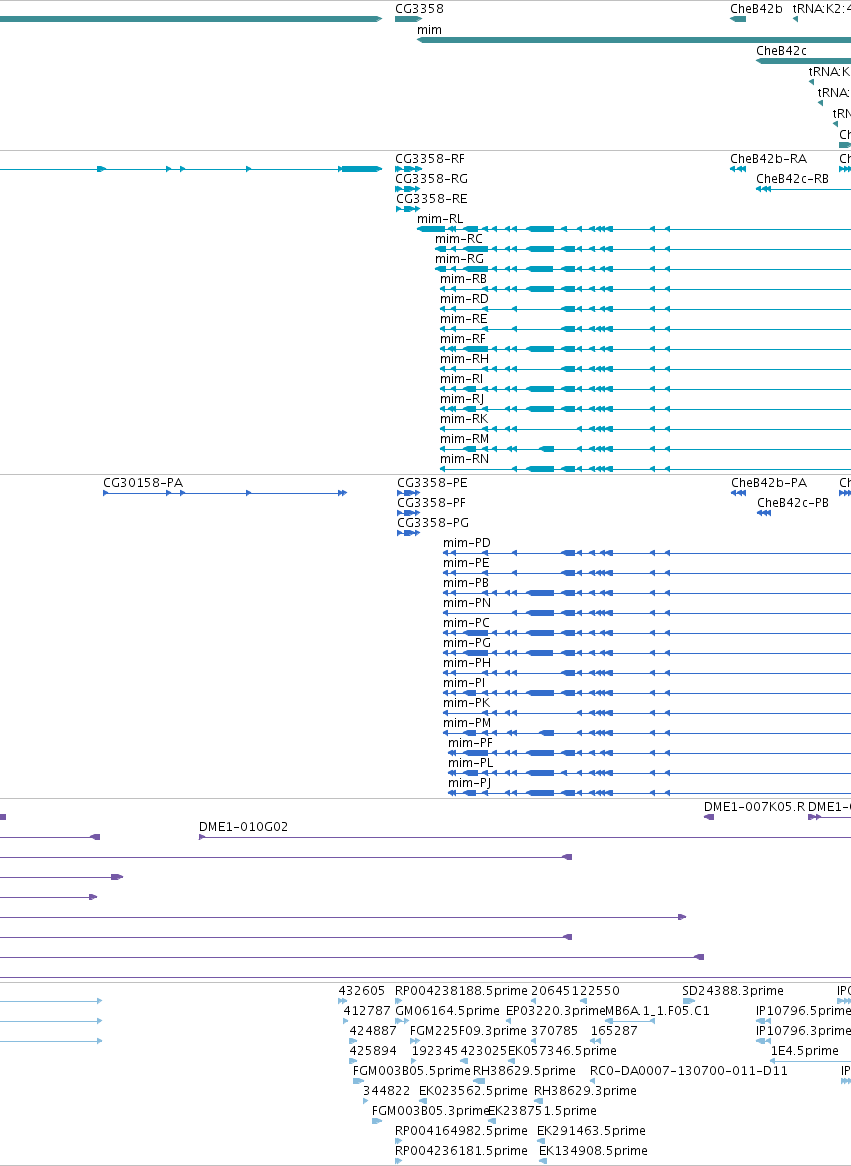Click EST label FGM003B05.5prime
The image size is (851, 1166).
(411, 1071)
